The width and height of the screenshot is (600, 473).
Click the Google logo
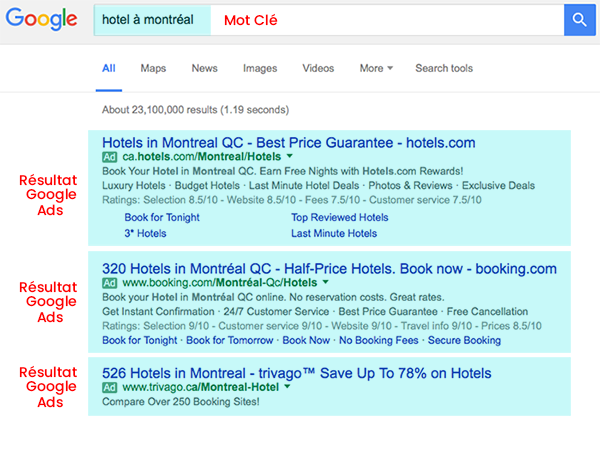(41, 19)
